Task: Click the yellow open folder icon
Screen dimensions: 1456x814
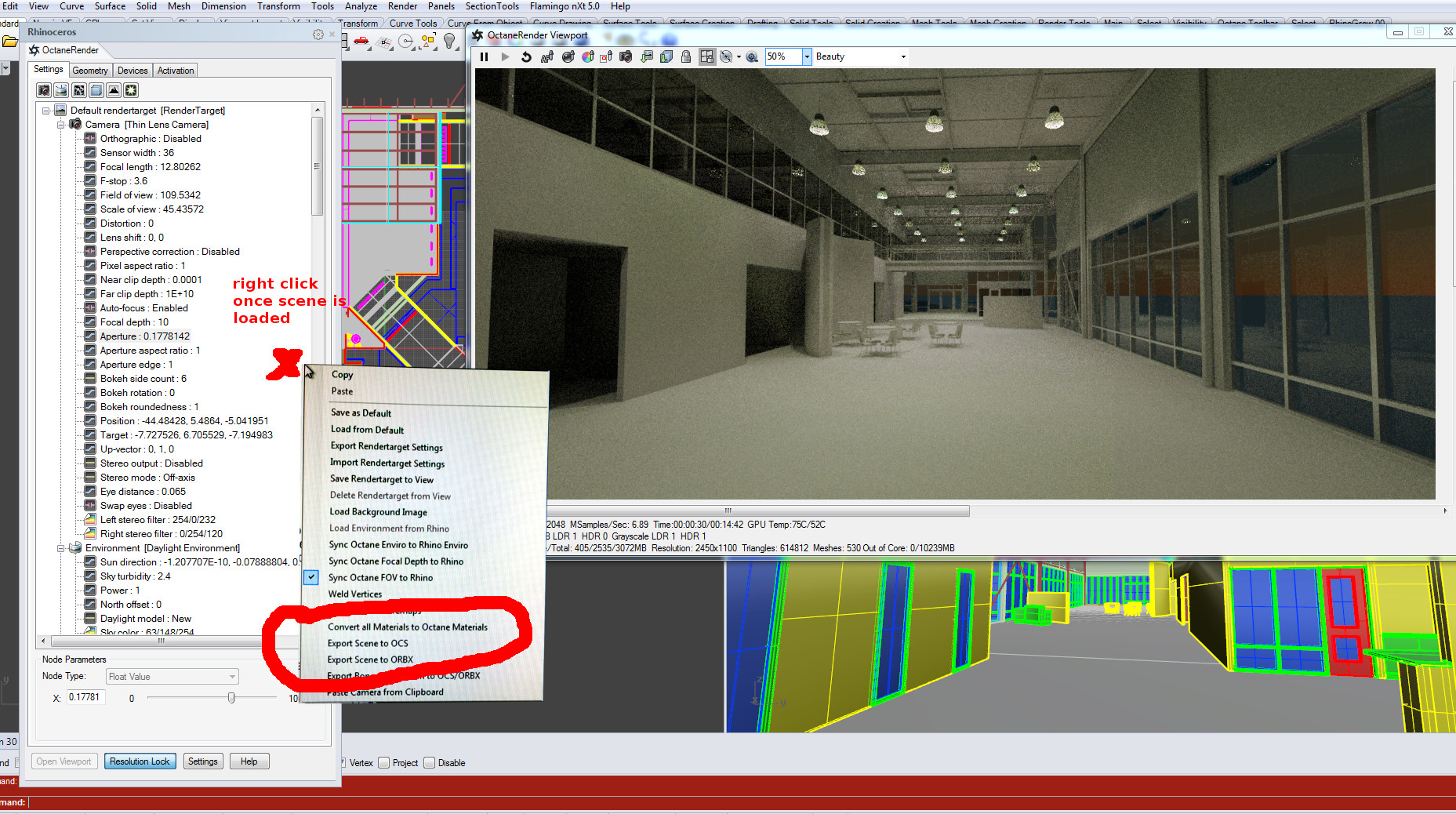Action: click(x=9, y=42)
